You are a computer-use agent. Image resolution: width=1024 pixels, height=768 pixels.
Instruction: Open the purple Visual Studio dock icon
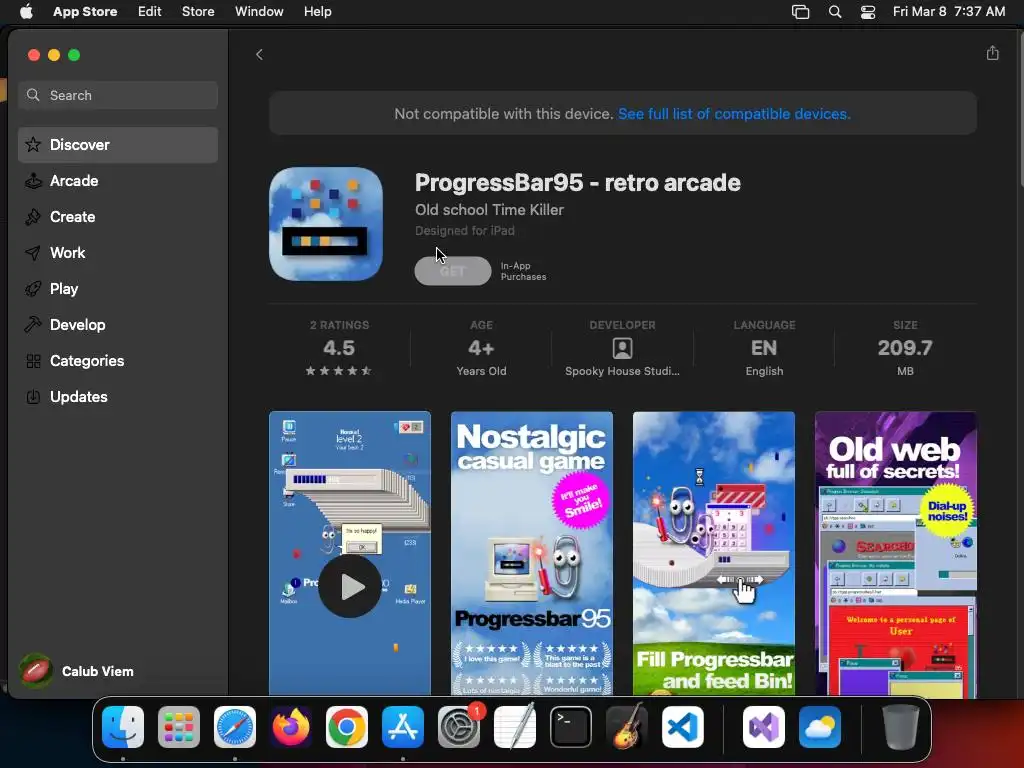763,727
